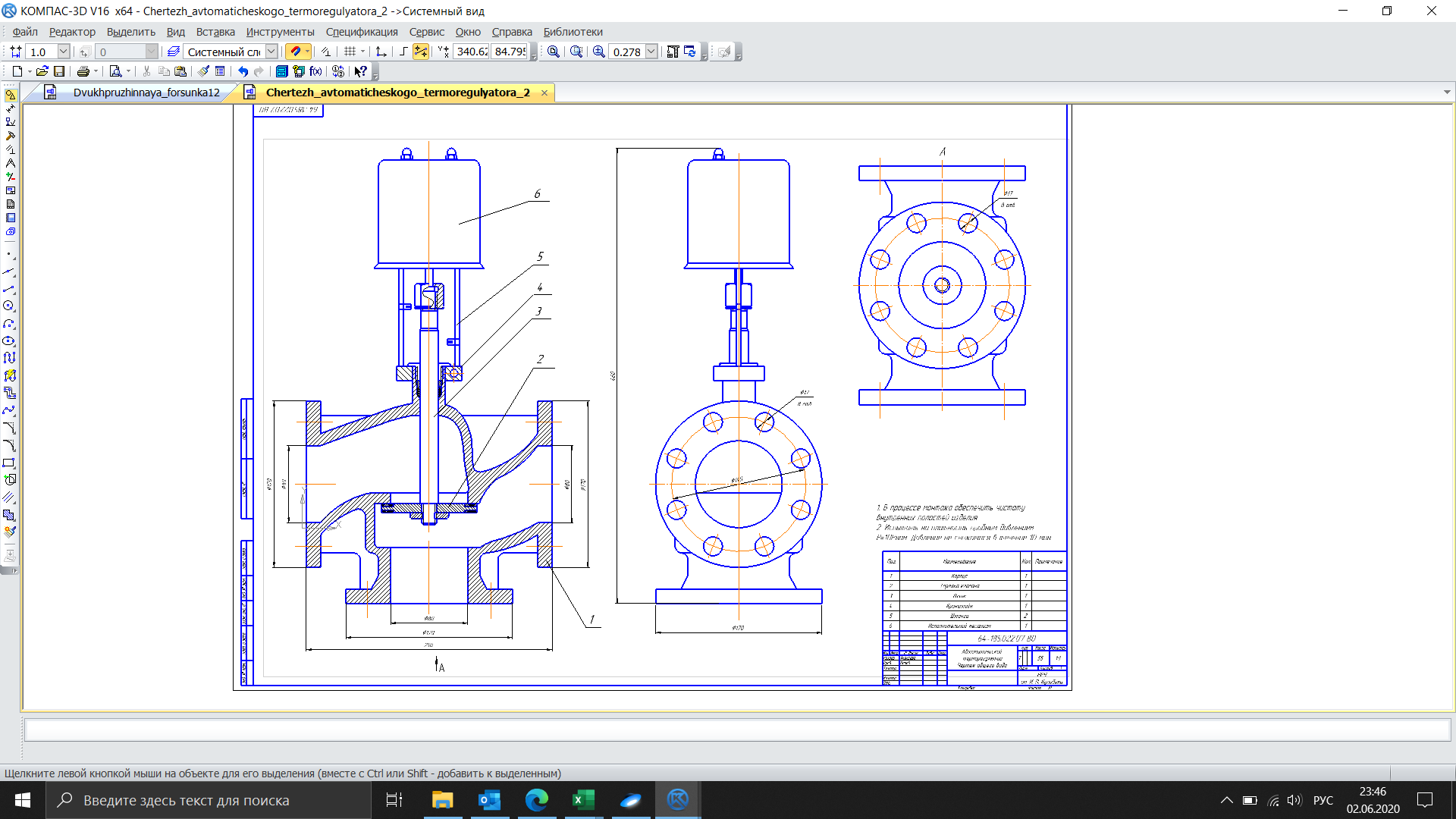Toggle orthogonal drawing mode
This screenshot has width=1456, height=819.
pyautogui.click(x=403, y=52)
